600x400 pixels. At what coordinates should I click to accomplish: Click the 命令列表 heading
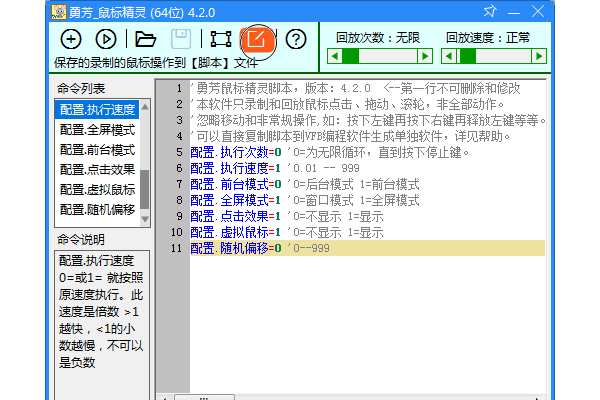pyautogui.click(x=81, y=88)
